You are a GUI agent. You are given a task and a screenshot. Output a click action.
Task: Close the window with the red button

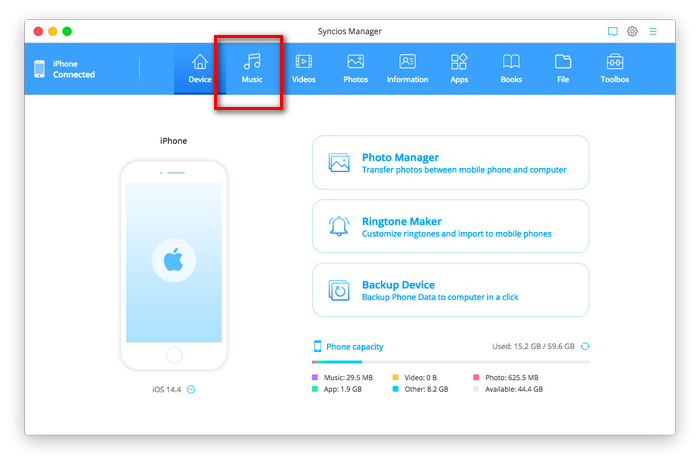(x=38, y=31)
